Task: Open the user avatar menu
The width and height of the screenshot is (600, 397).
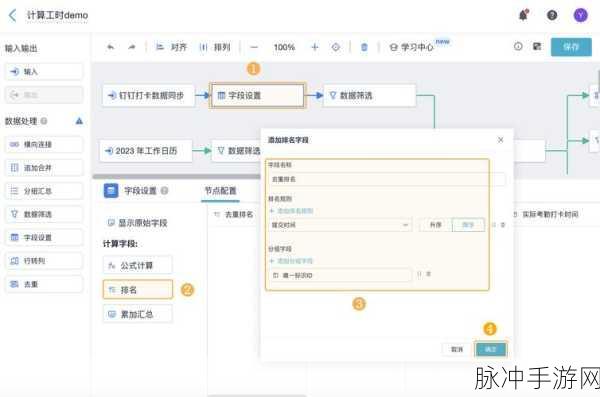Action: [x=580, y=15]
